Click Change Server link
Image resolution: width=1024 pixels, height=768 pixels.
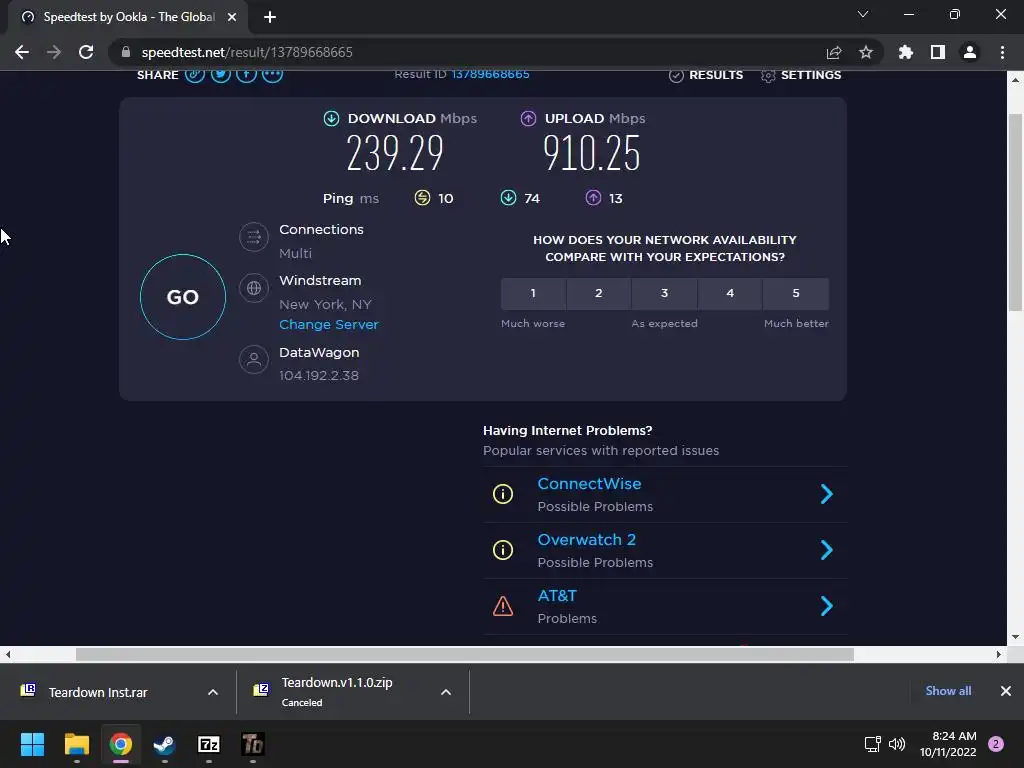[x=328, y=325]
